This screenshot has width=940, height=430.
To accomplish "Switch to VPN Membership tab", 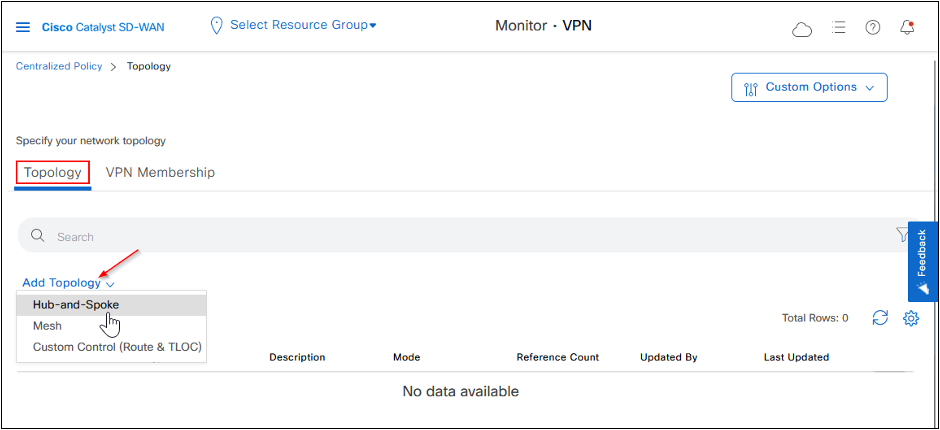I will point(160,172).
